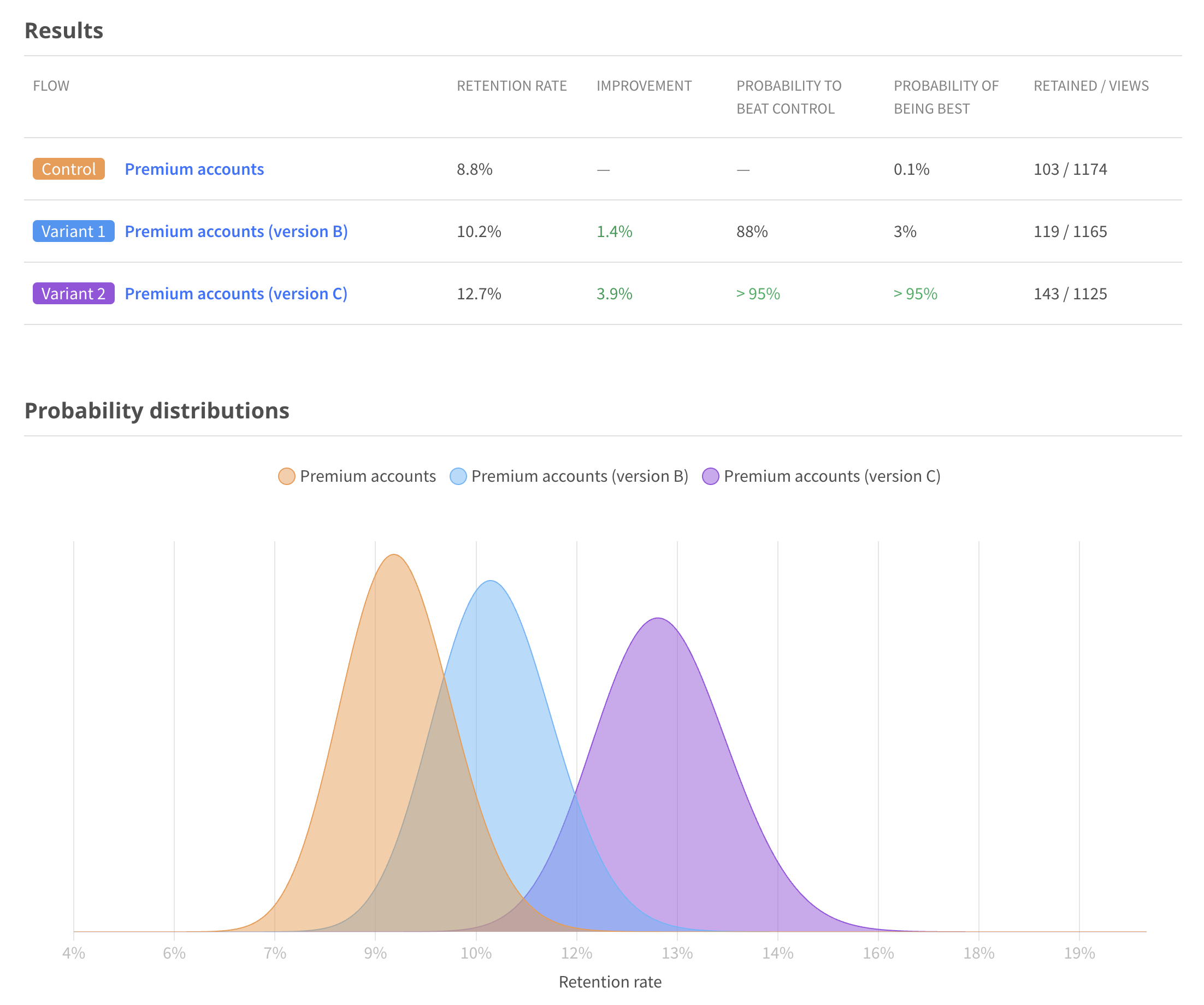
Task: Click the Variant 1 badge
Action: [73, 231]
